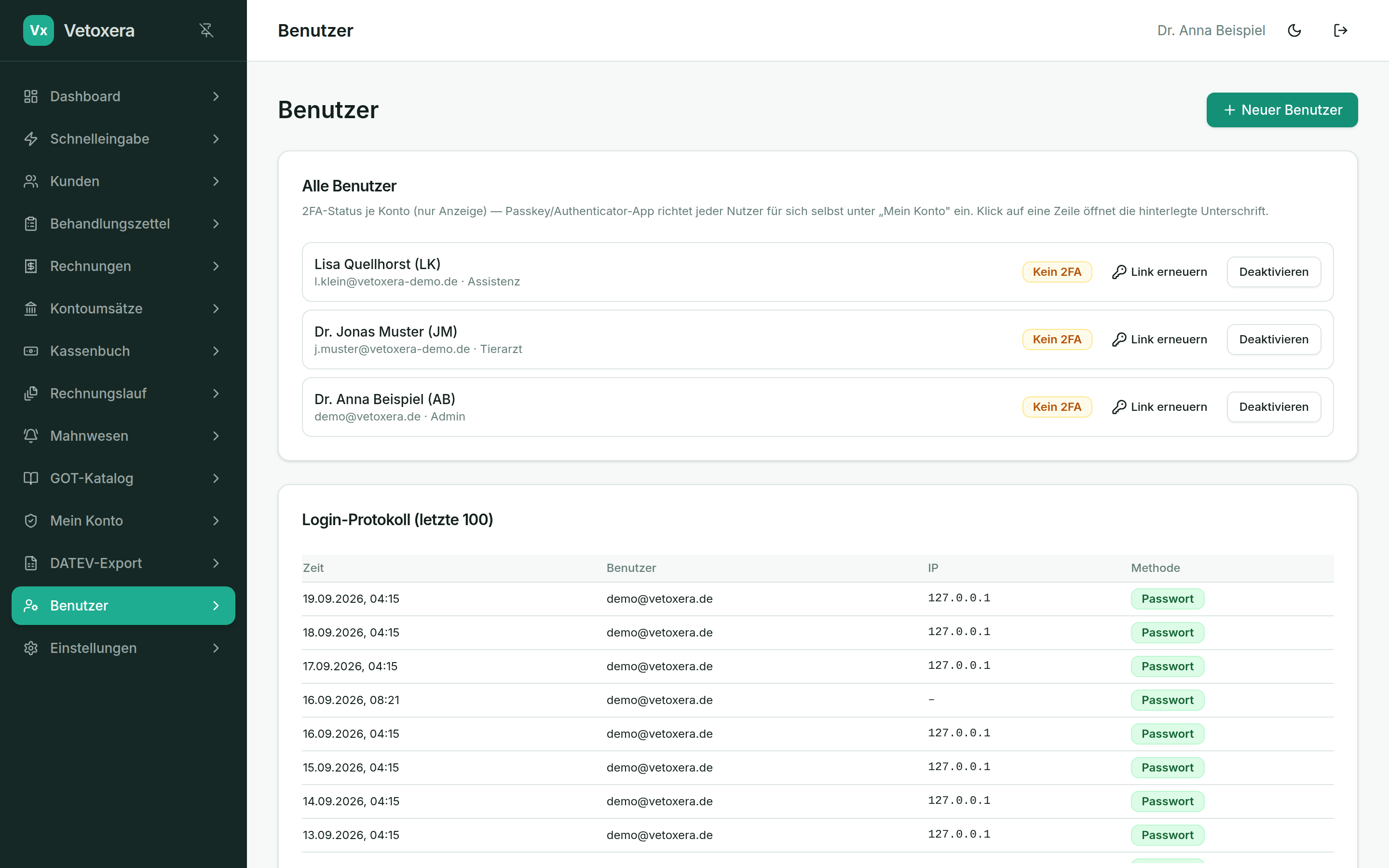Click l.klein@vetoxera-demo.de email text
The image size is (1389, 868).
(x=386, y=282)
